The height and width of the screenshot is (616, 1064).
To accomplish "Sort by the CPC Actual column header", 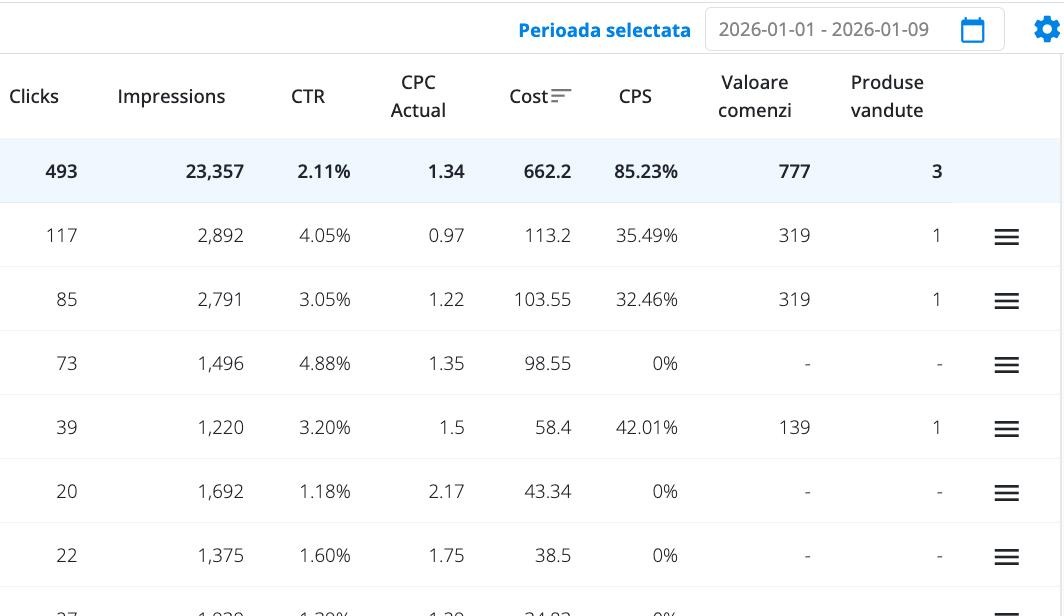I will pos(418,97).
